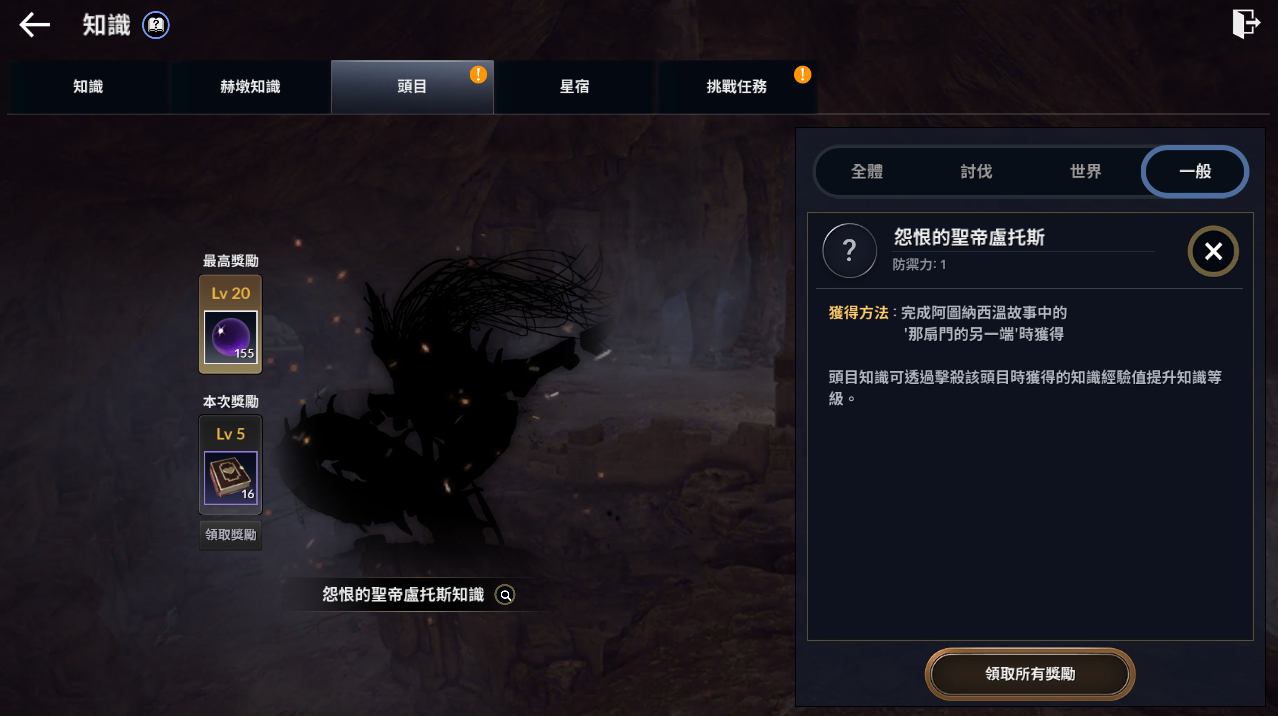
Task: Click the magnifier beside 怨恨的聖帝盧托斯知識
Action: 506,595
